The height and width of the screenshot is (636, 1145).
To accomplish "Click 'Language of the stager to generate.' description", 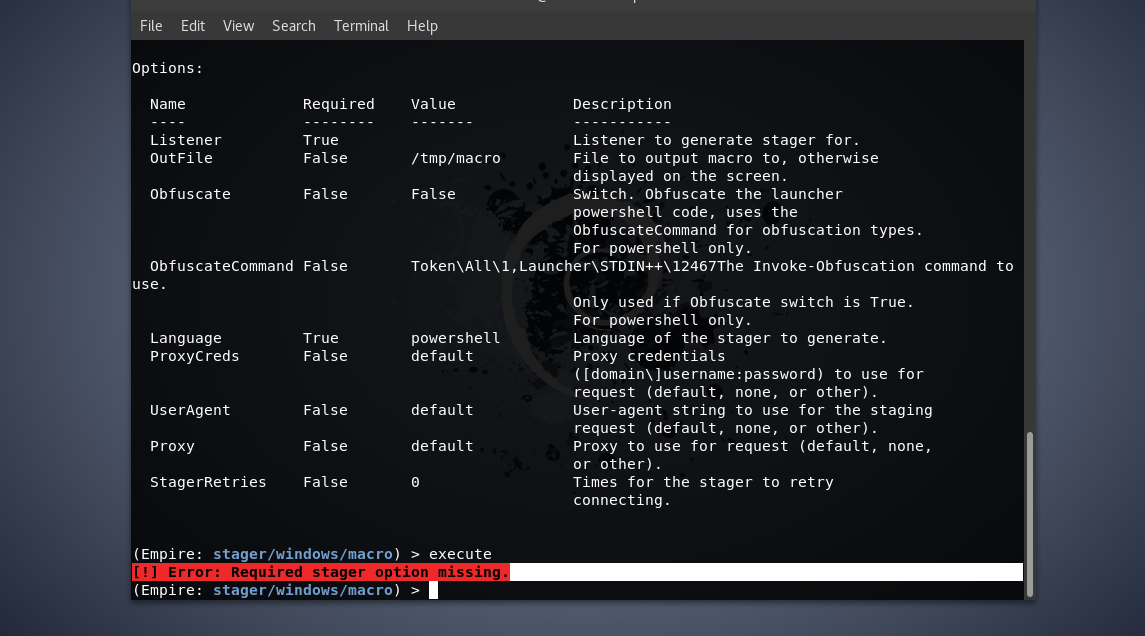I will (x=729, y=338).
